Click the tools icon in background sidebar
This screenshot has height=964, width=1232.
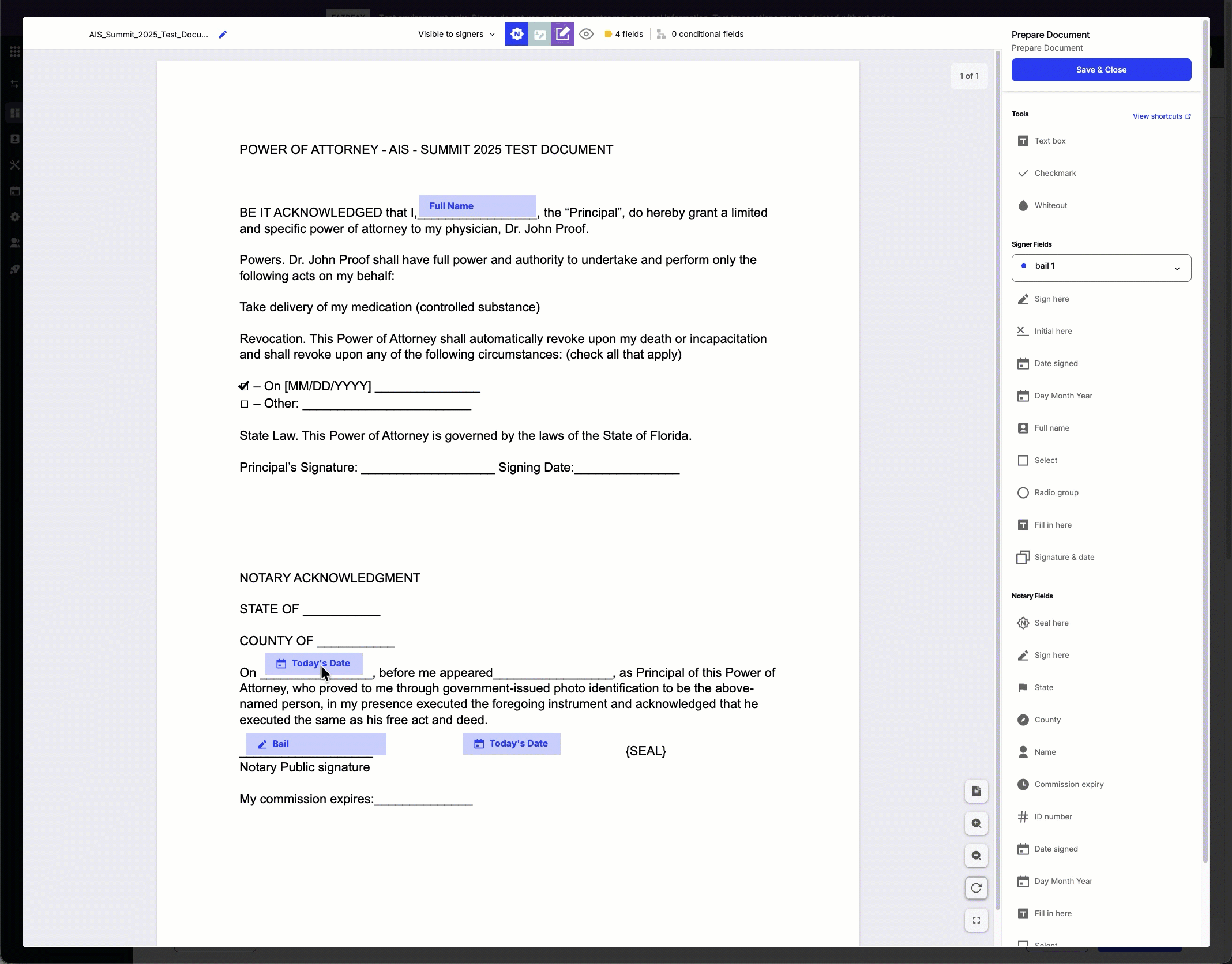[15, 165]
